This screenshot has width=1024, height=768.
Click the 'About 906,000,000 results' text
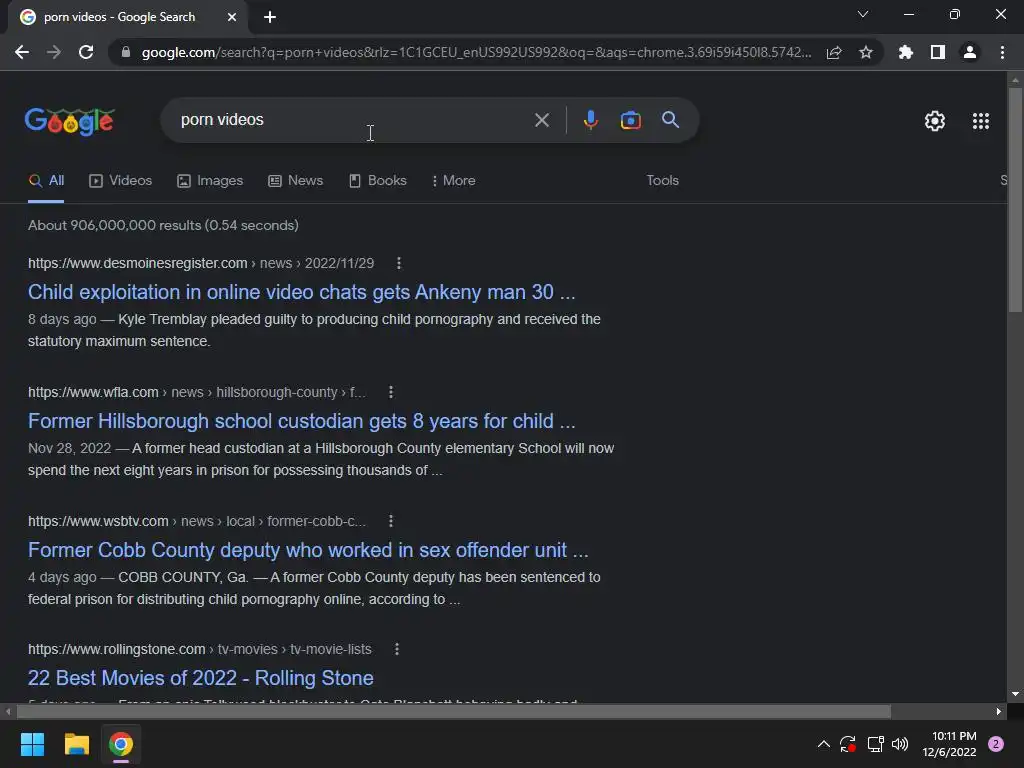click(163, 225)
